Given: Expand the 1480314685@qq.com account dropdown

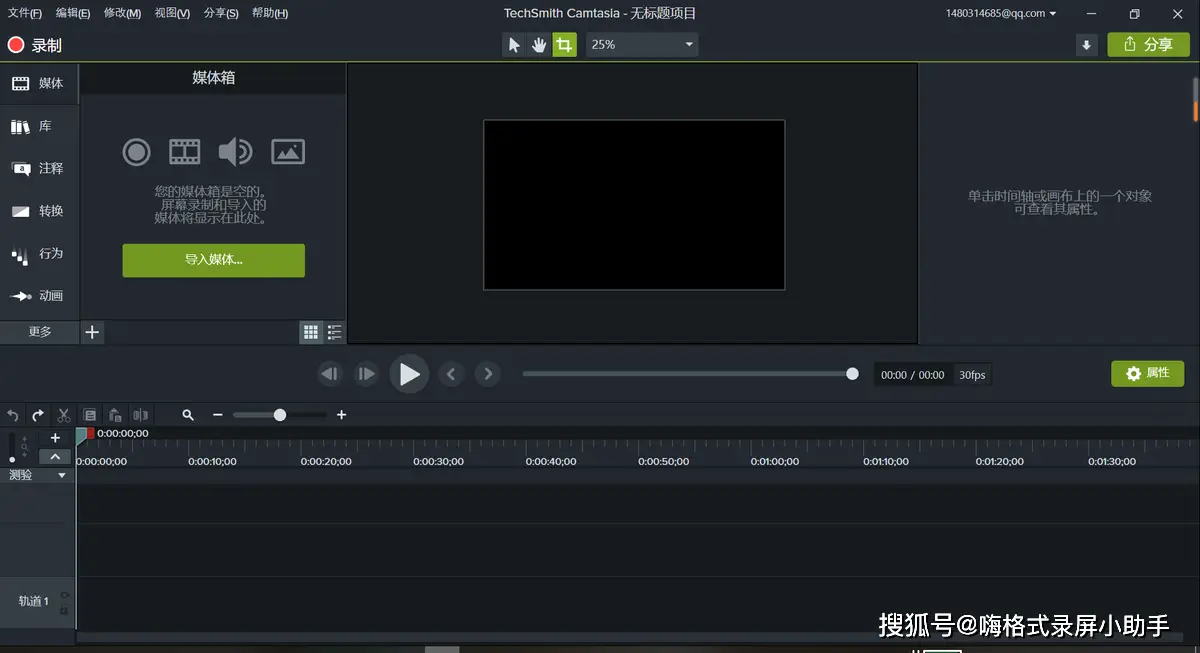Looking at the screenshot, I should point(1001,13).
